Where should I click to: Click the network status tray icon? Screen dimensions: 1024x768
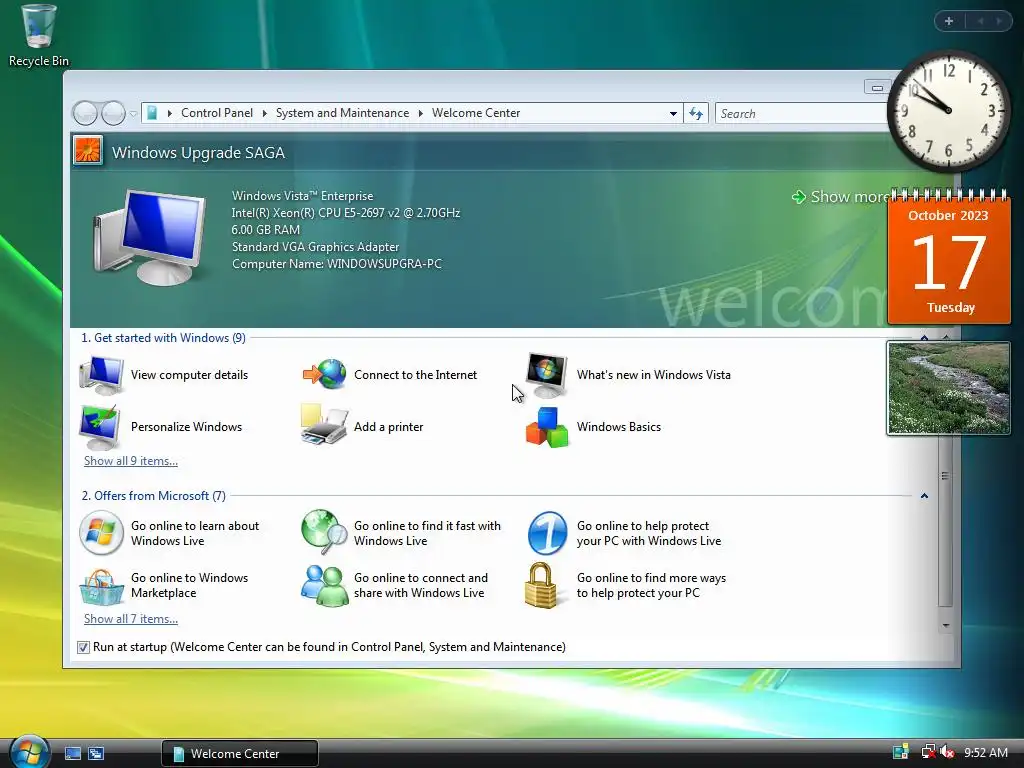click(927, 752)
